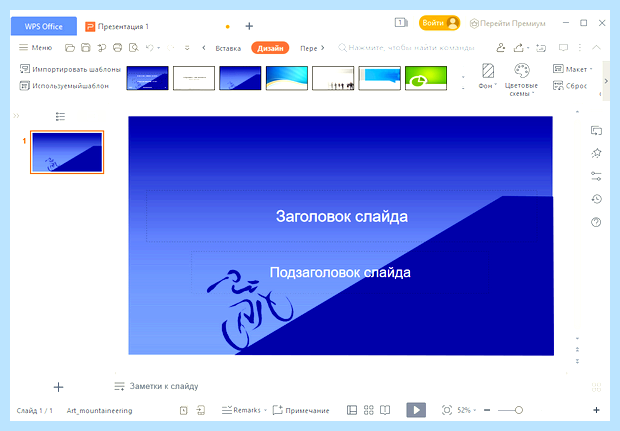This screenshot has height=431, width=620.
Task: Expand the undo history dropdown arrow
Action: tap(159, 48)
